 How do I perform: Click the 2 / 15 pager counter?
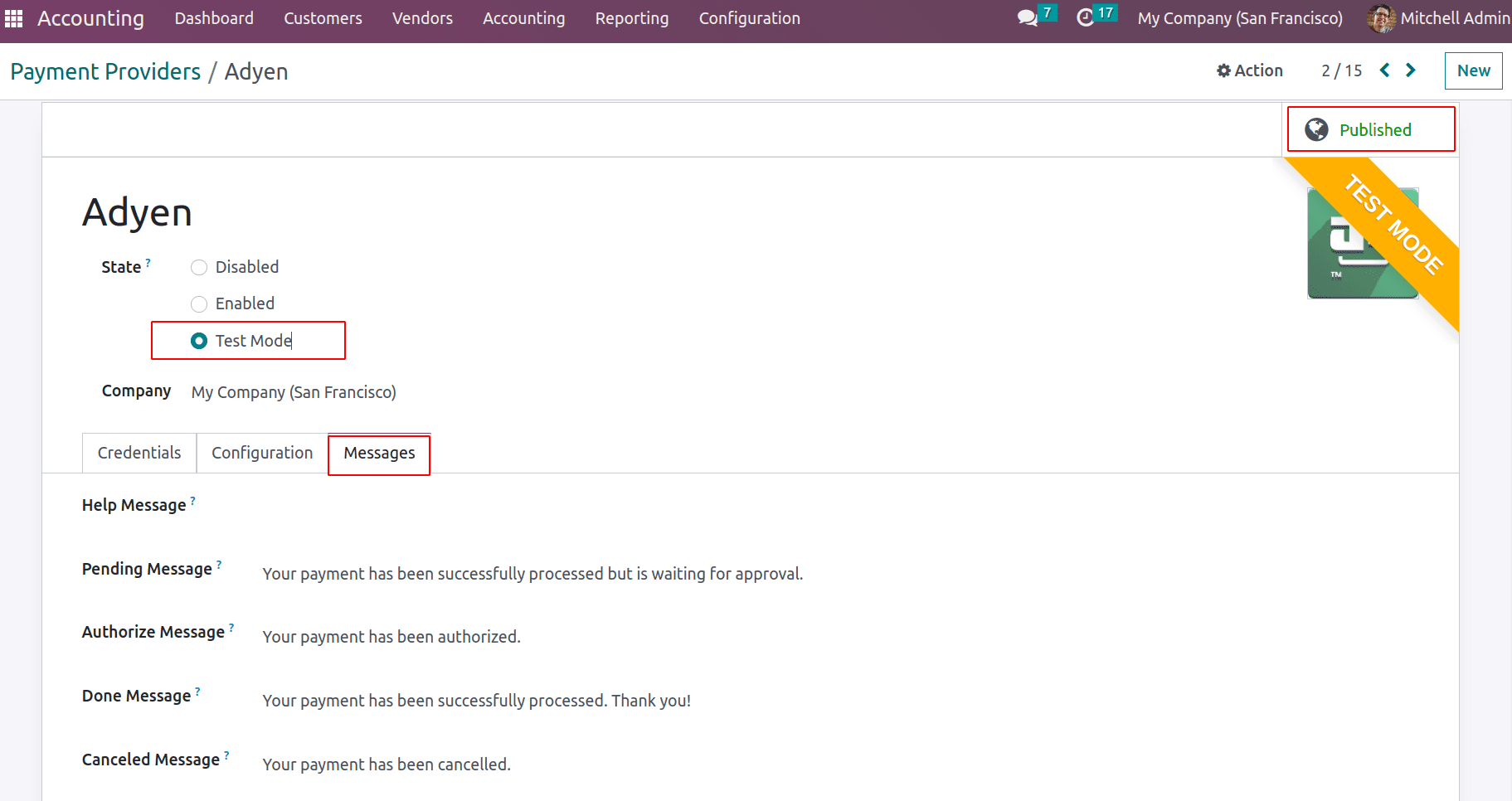pos(1341,70)
